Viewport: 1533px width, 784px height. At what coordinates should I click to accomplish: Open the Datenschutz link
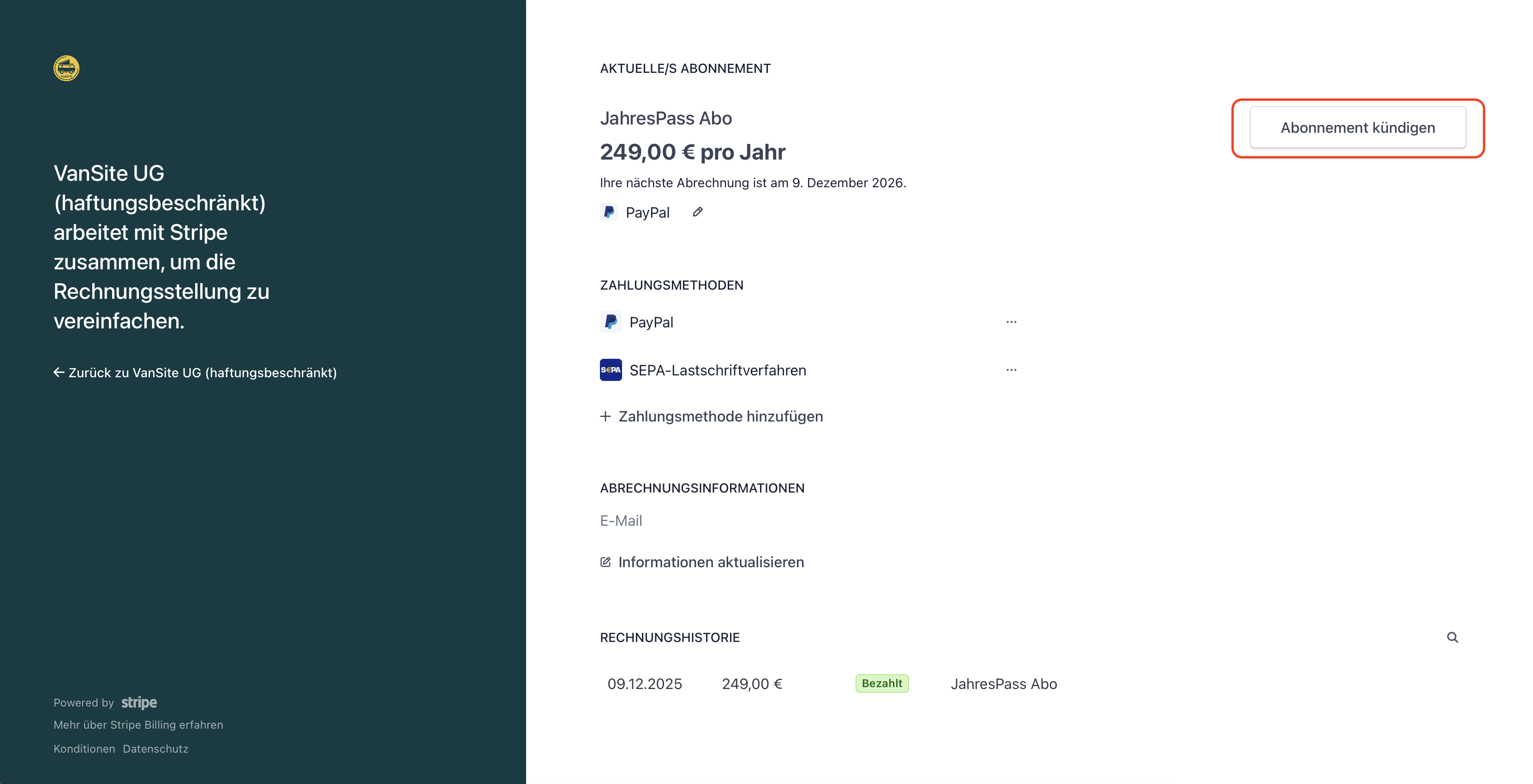tap(156, 749)
